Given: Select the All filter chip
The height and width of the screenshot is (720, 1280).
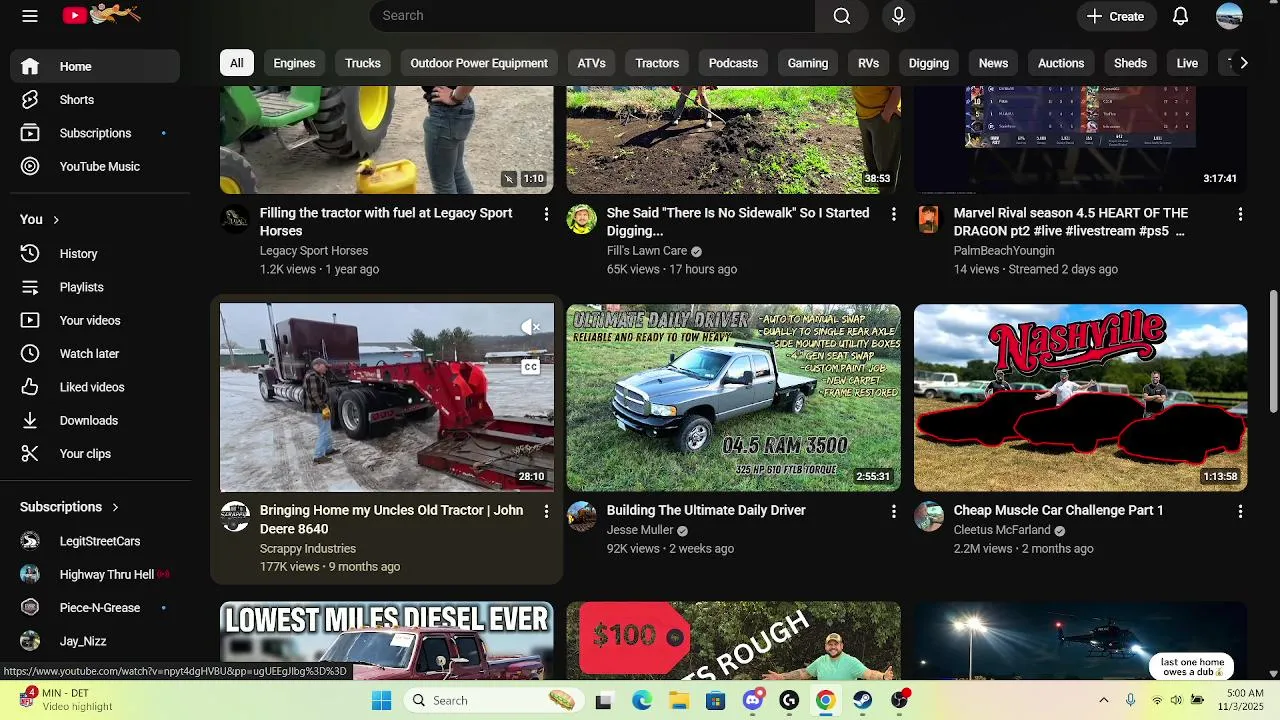Looking at the screenshot, I should [x=237, y=63].
